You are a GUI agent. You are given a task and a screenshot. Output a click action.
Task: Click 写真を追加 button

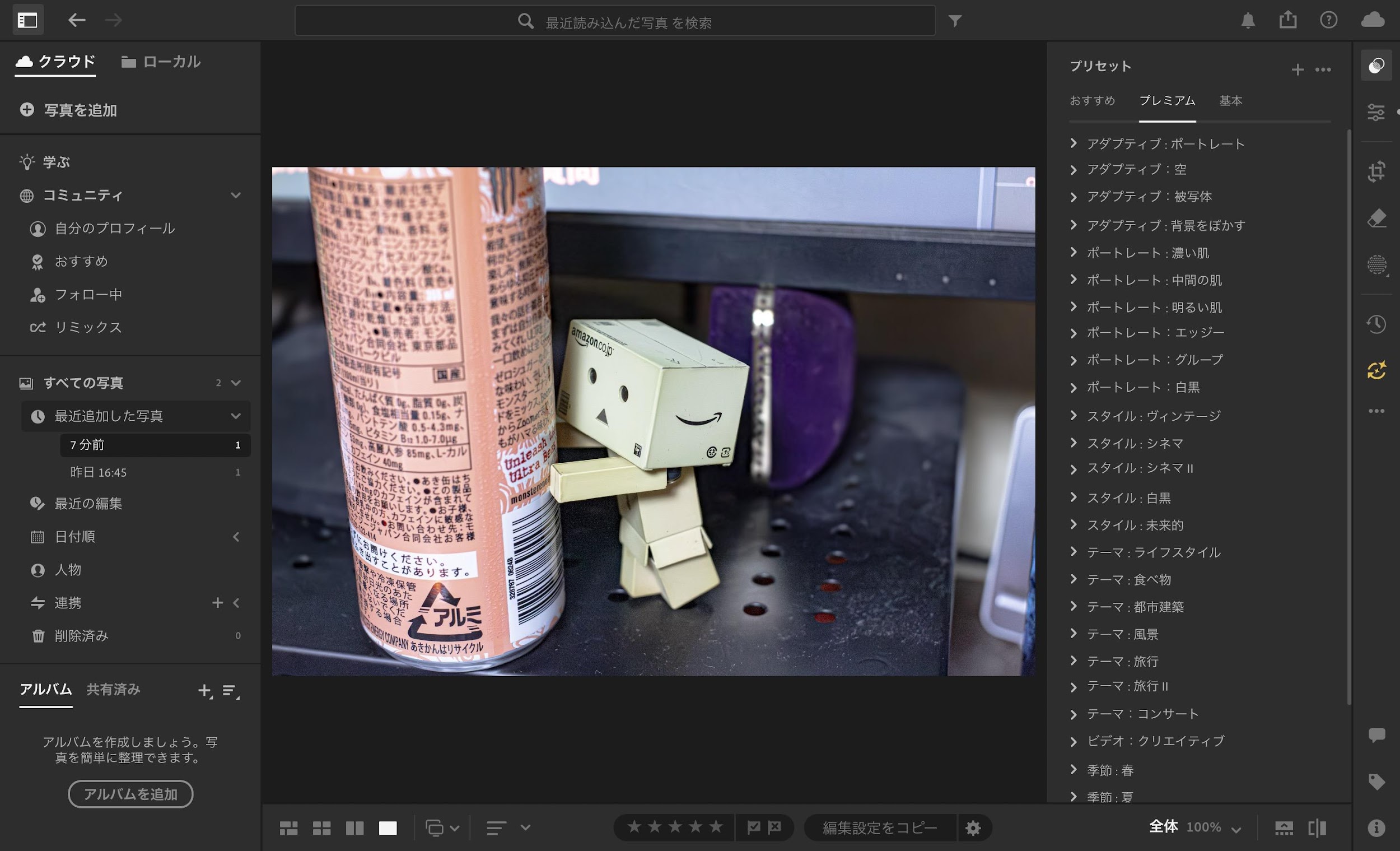pyautogui.click(x=68, y=110)
